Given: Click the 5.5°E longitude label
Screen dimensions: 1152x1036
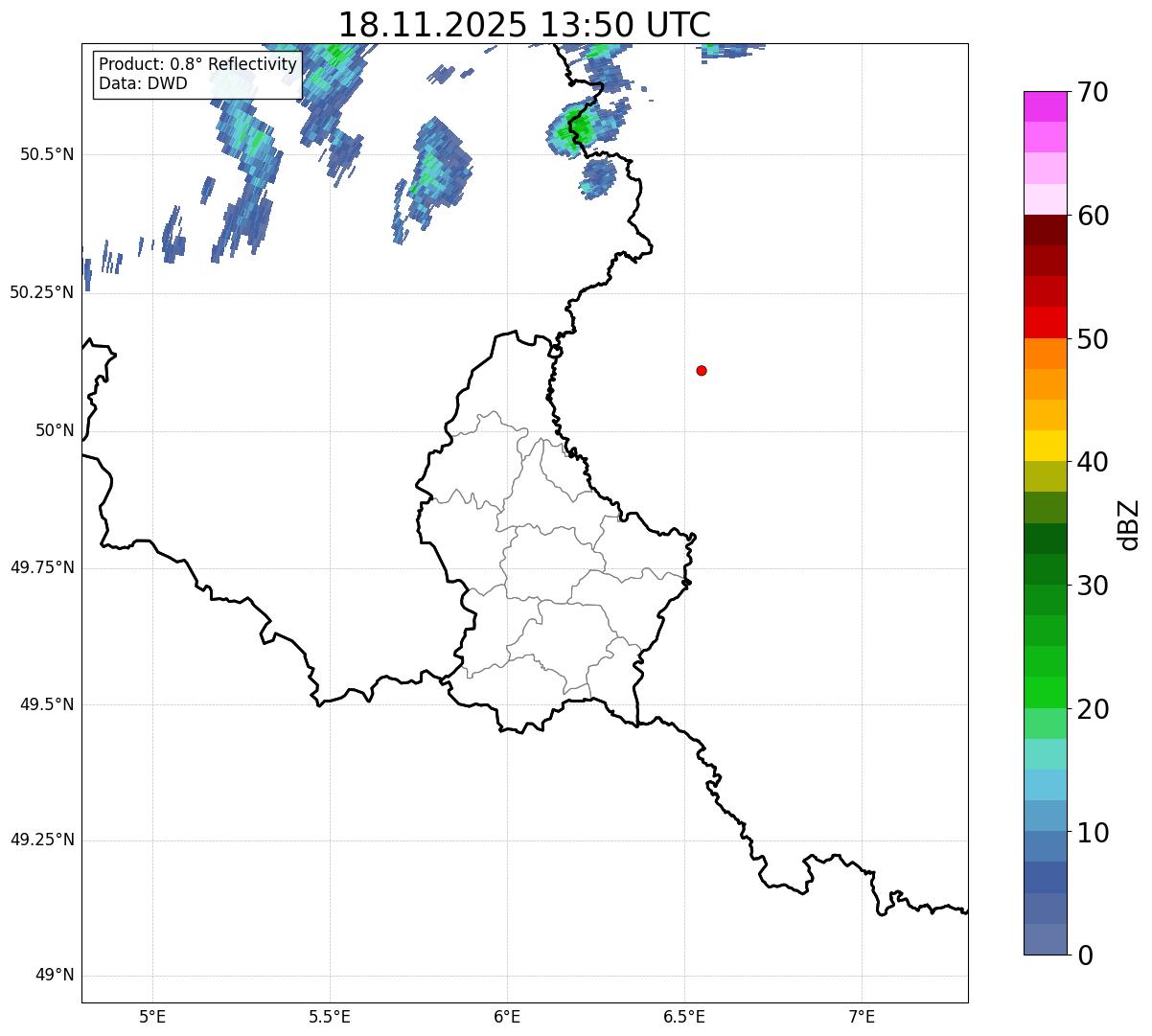Looking at the screenshot, I should click(x=330, y=1017).
